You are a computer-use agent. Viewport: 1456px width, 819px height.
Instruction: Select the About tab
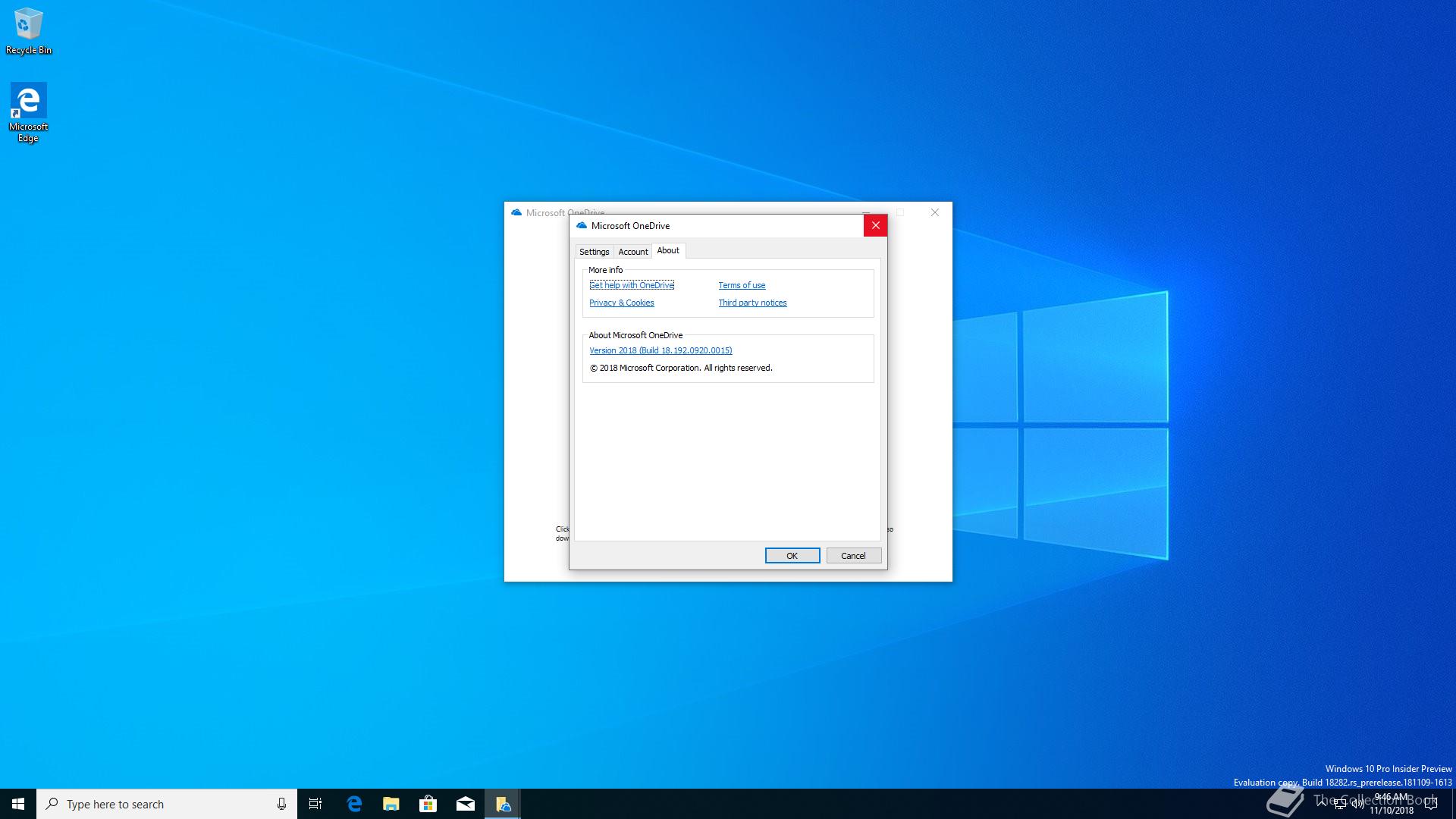click(x=668, y=250)
